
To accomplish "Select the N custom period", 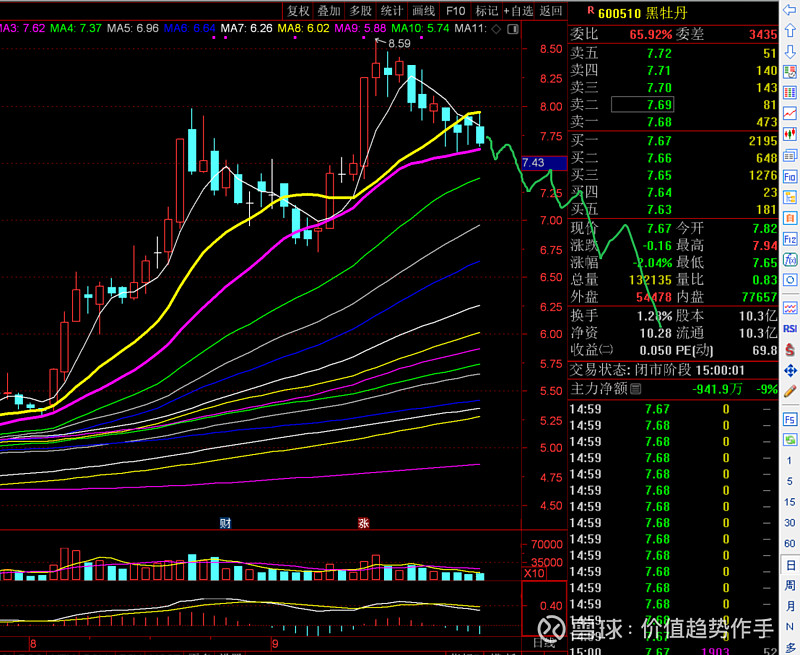I will click(x=790, y=627).
